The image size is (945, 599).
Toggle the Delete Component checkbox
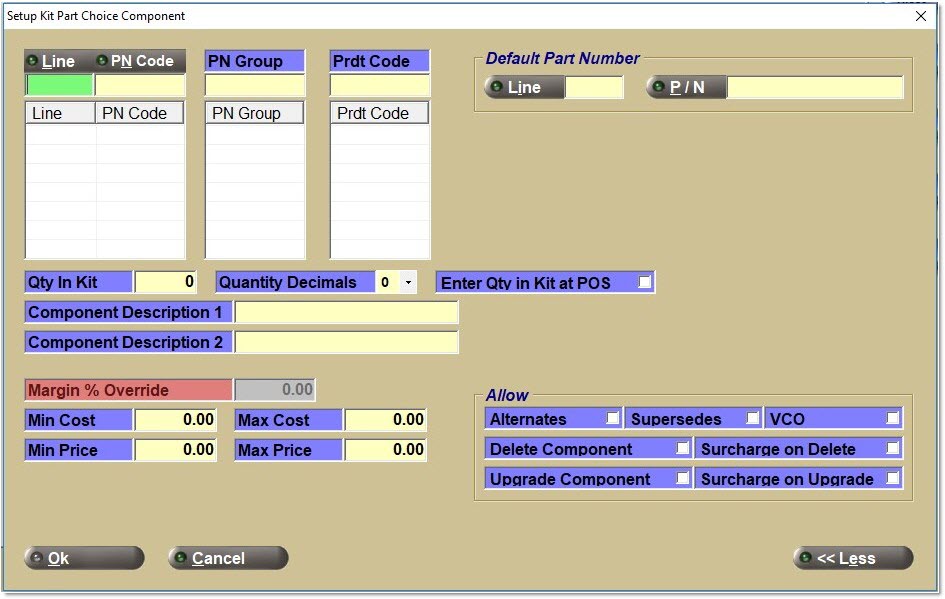coord(683,448)
